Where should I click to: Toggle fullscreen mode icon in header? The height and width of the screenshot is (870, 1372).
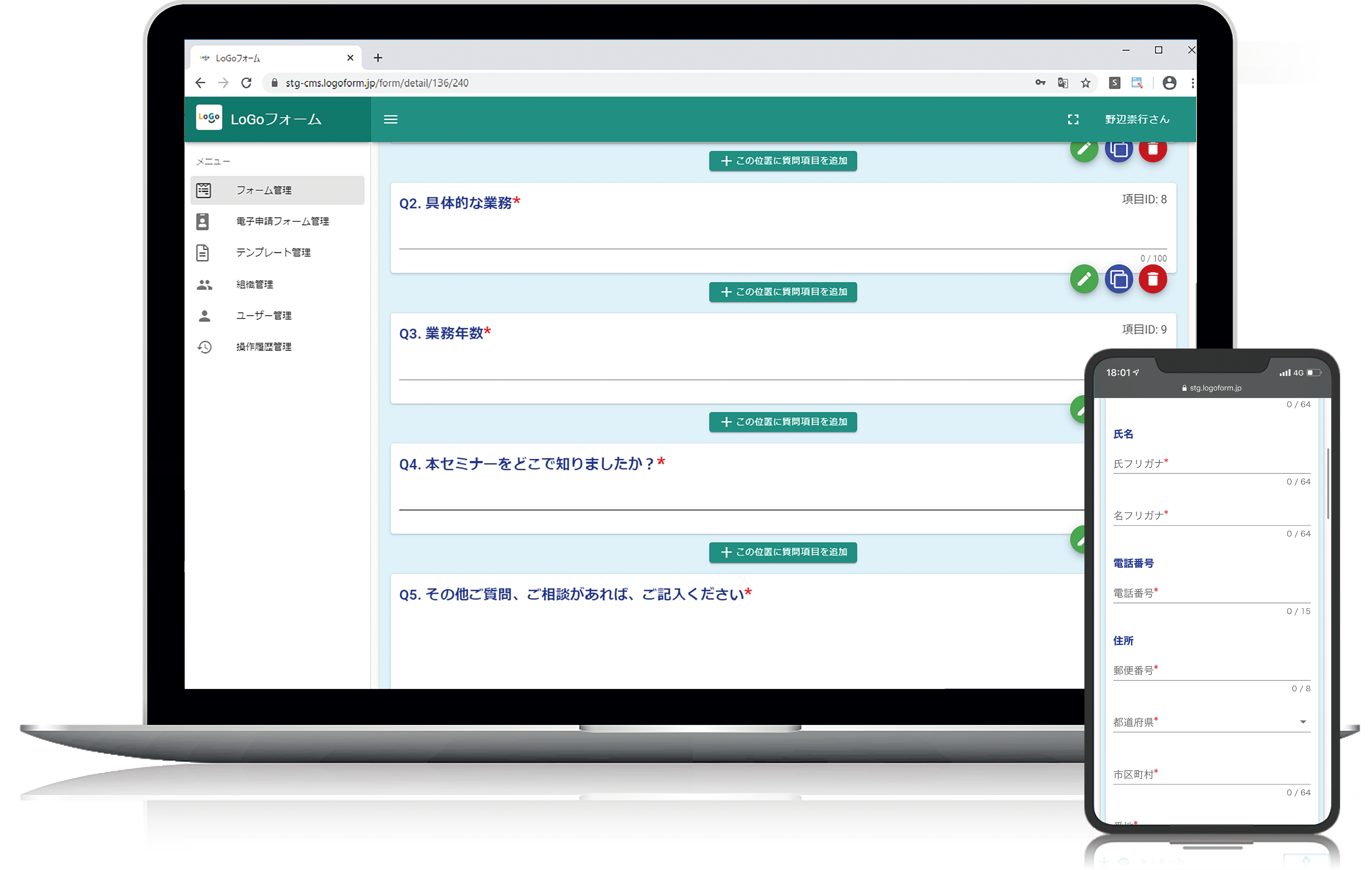(1073, 120)
